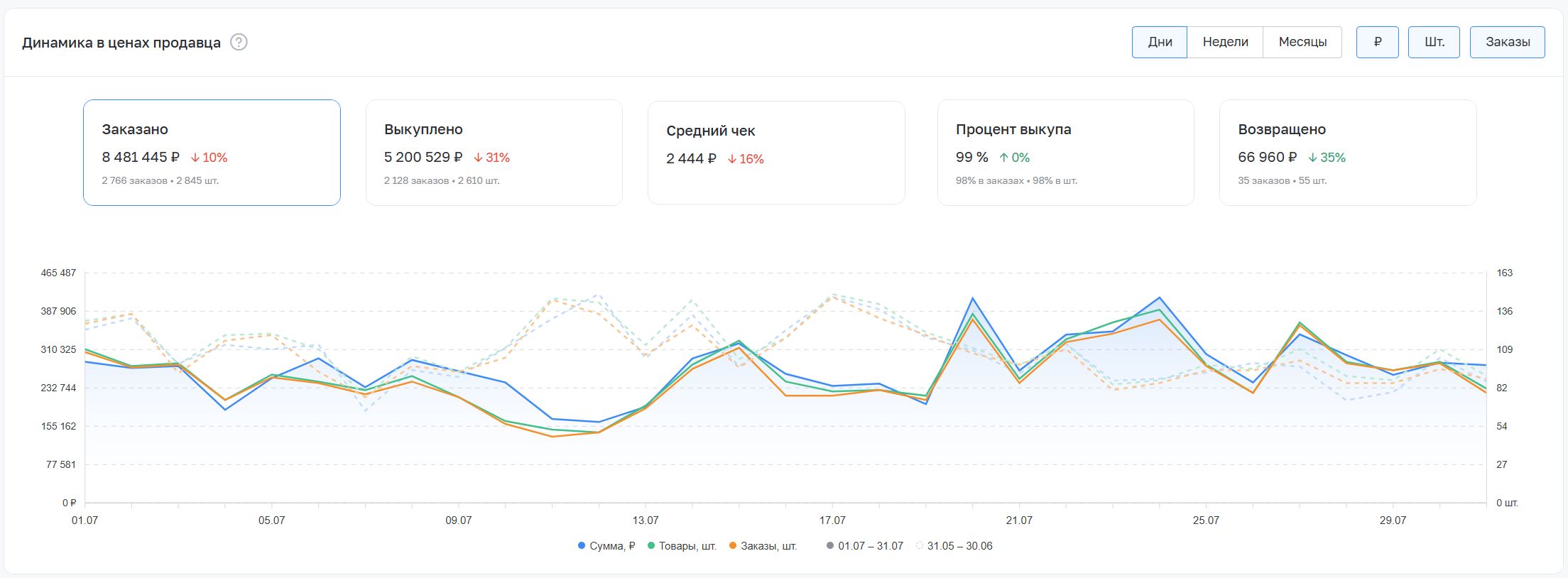Switch the chart to the Недели view
Image resolution: width=1568 pixels, height=578 pixels.
point(1225,42)
